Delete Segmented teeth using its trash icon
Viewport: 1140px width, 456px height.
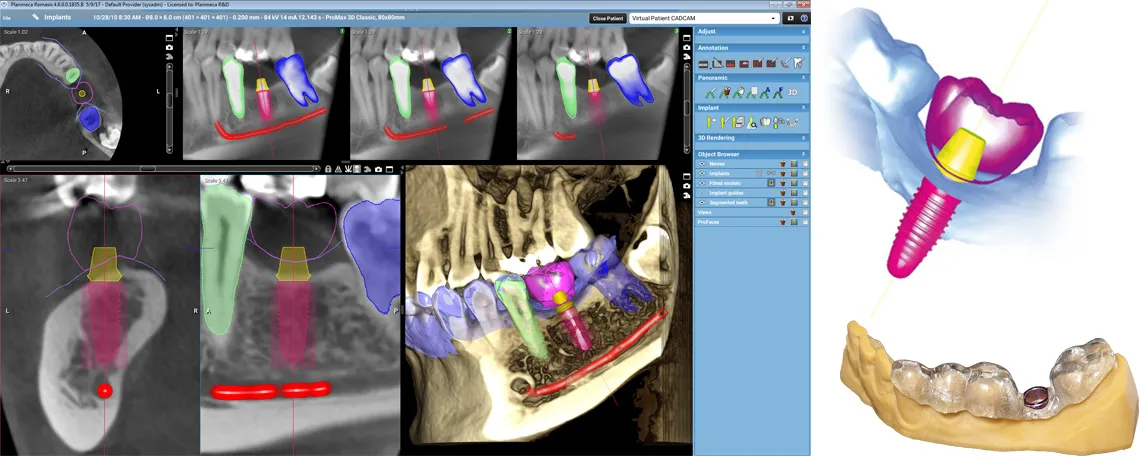click(783, 203)
